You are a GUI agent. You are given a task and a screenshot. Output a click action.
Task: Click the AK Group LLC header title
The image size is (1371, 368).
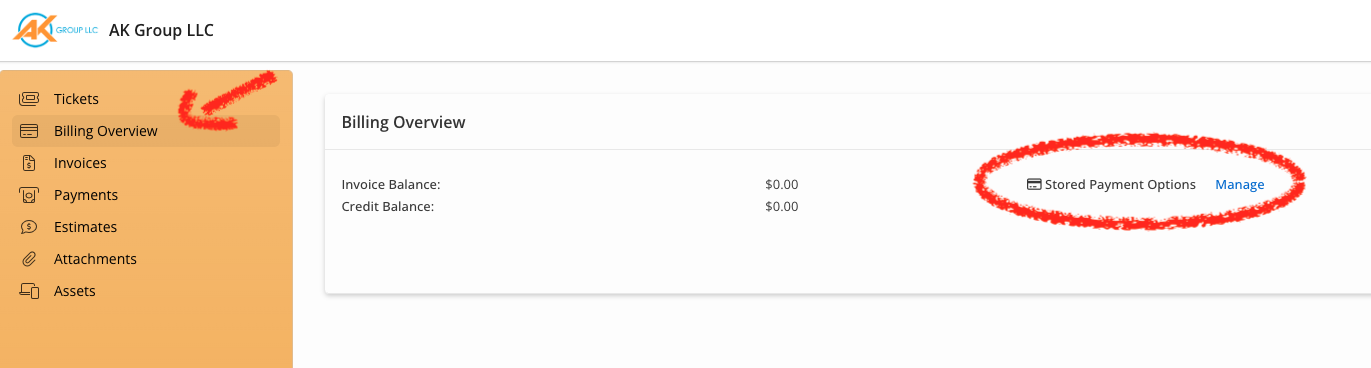click(x=161, y=30)
